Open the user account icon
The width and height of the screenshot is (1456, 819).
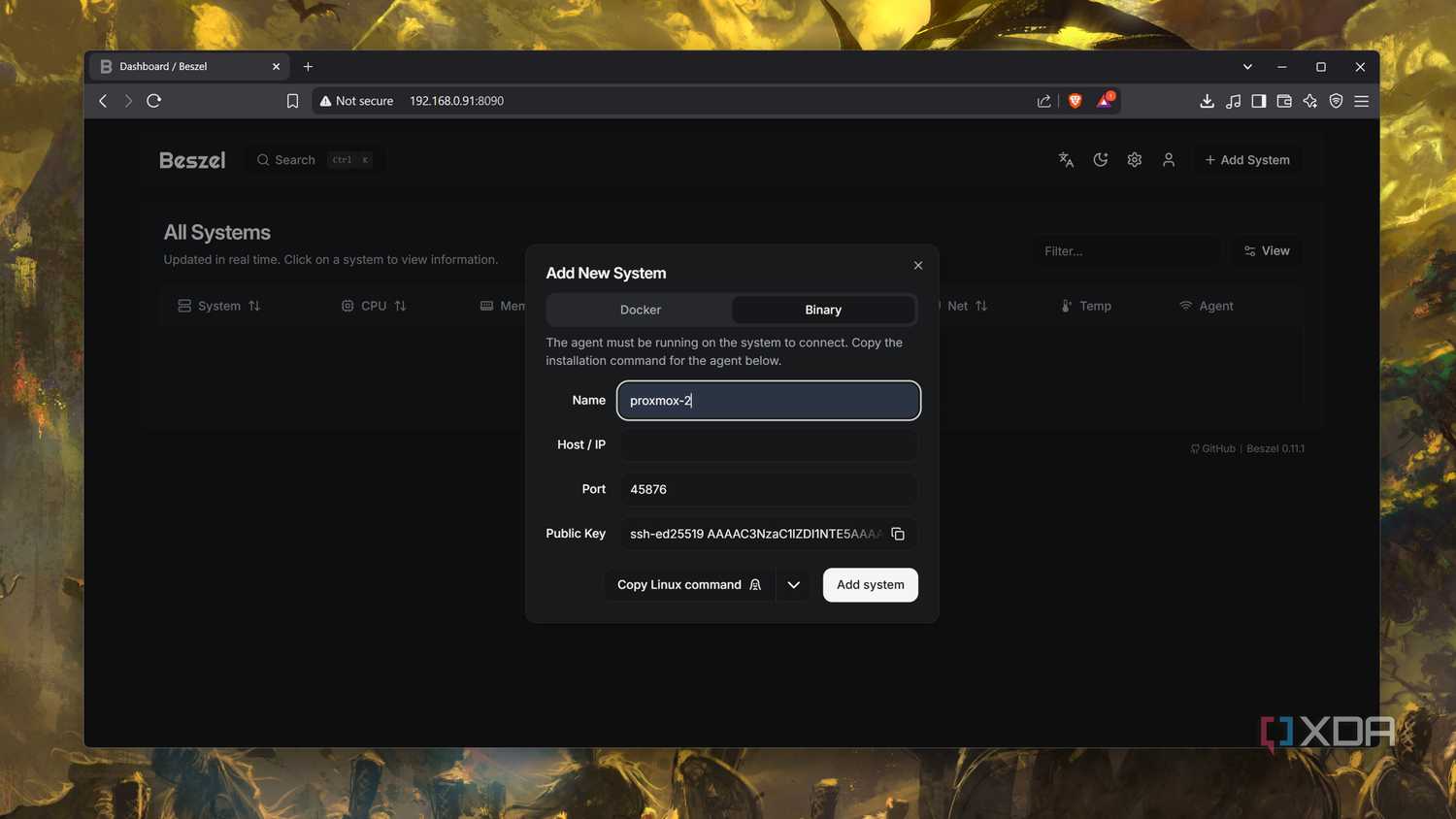(x=1169, y=160)
